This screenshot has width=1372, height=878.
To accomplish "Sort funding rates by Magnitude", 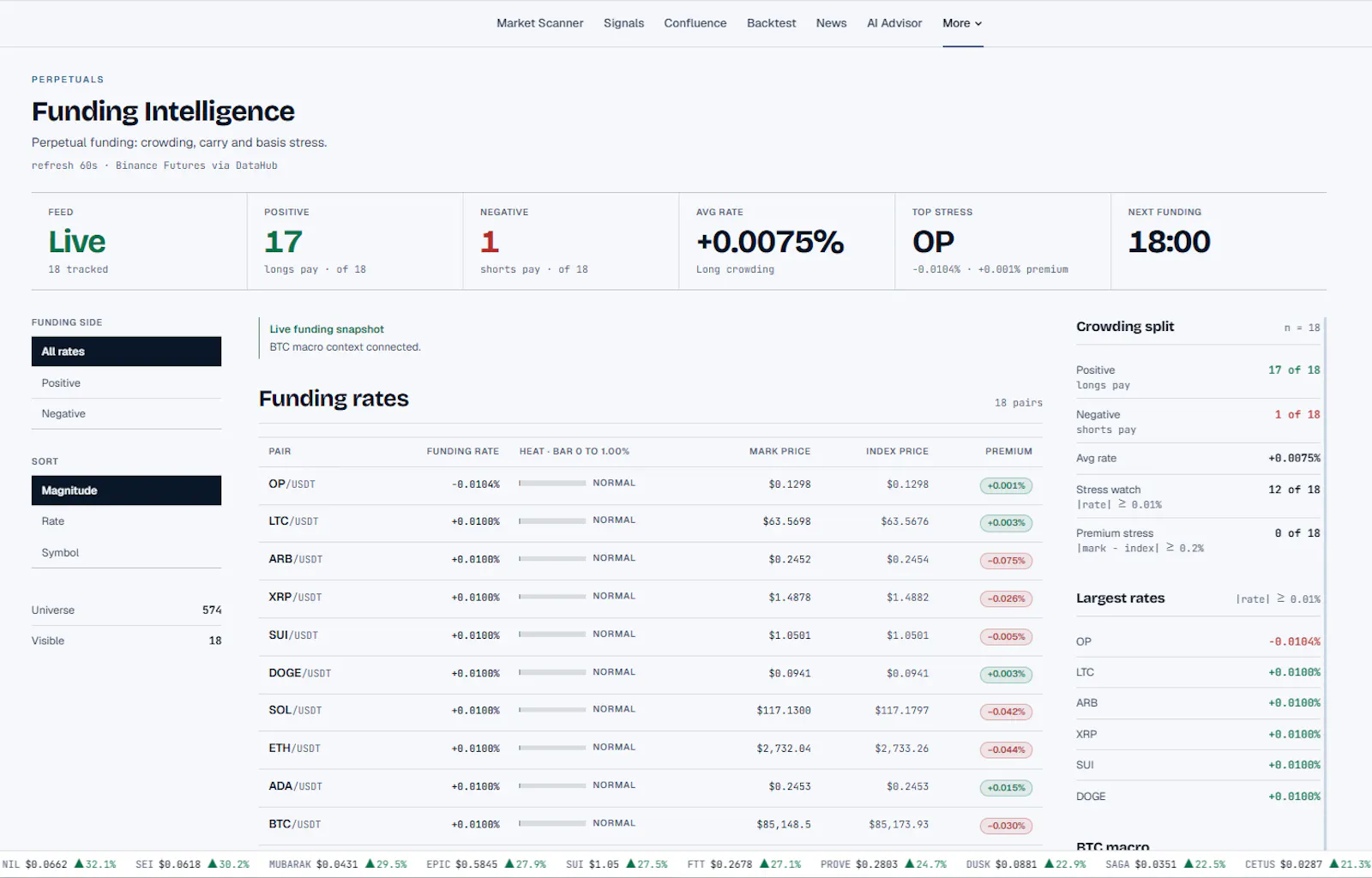I will (126, 490).
